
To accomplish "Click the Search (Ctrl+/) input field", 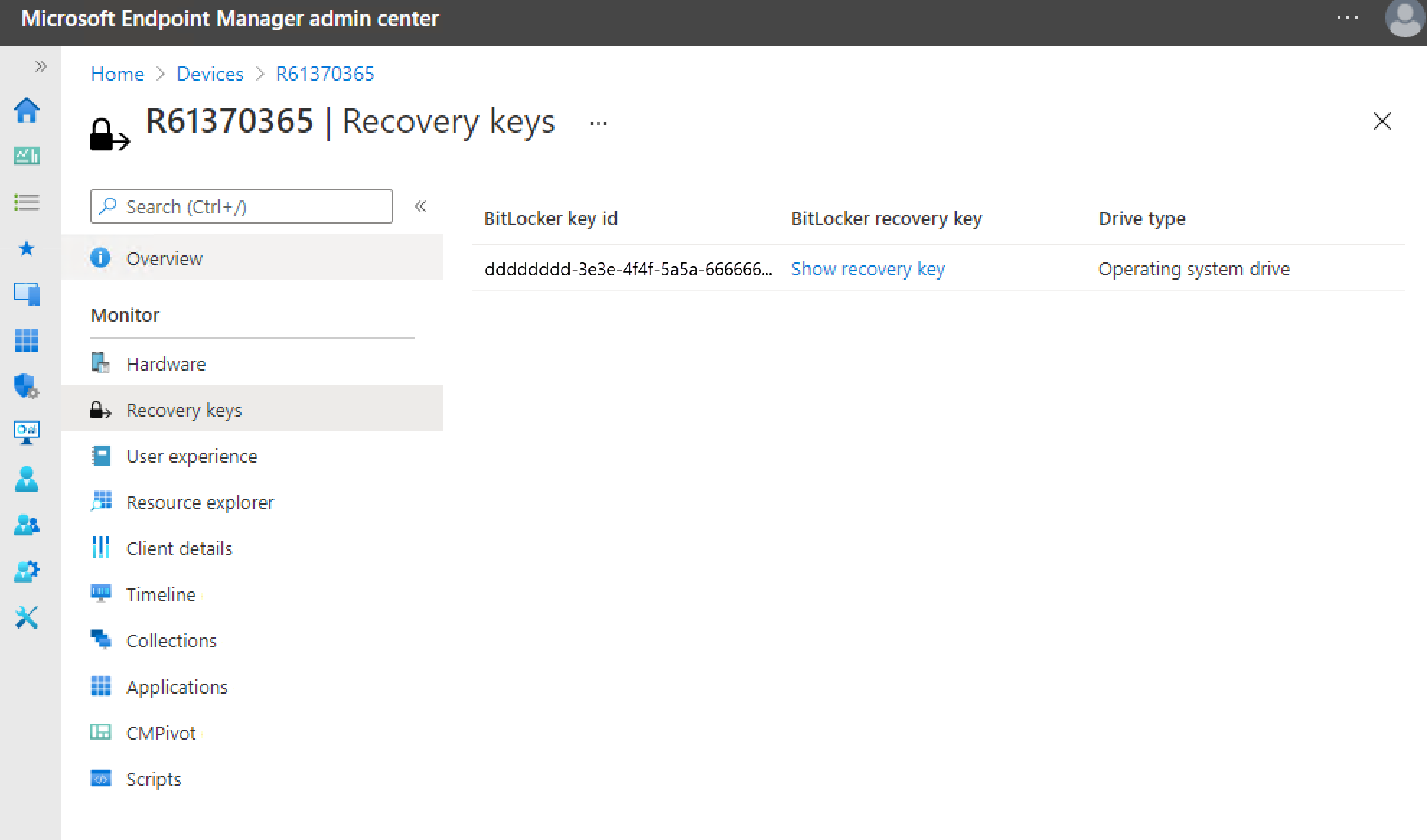I will tap(242, 207).
